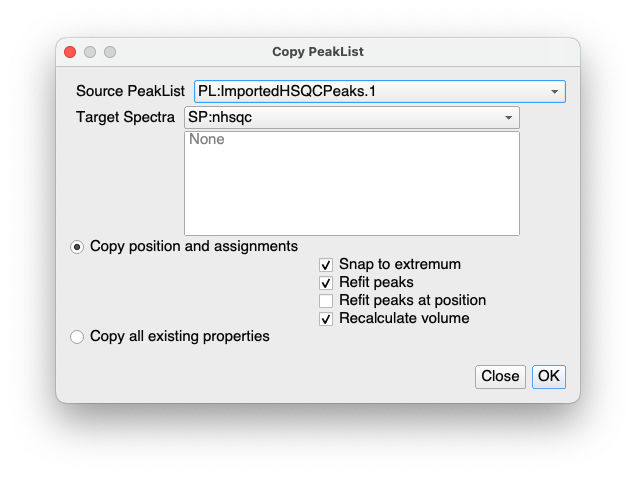
Task: Expand the Target Spectra dropdown arrow
Action: tap(509, 118)
